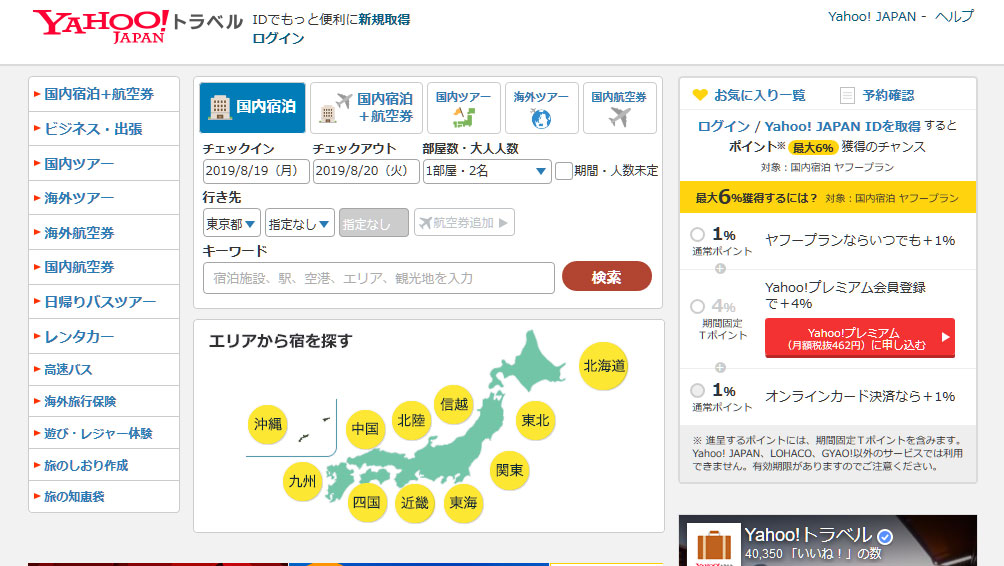Select 関東 region on the map
Viewport: 1004px width, 566px height.
(x=510, y=470)
